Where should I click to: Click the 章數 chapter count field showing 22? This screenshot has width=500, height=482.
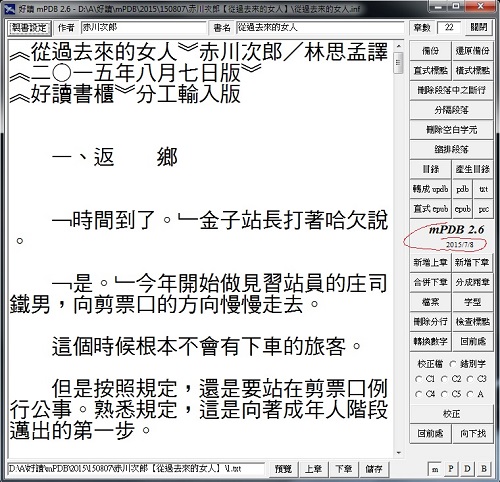click(x=449, y=28)
